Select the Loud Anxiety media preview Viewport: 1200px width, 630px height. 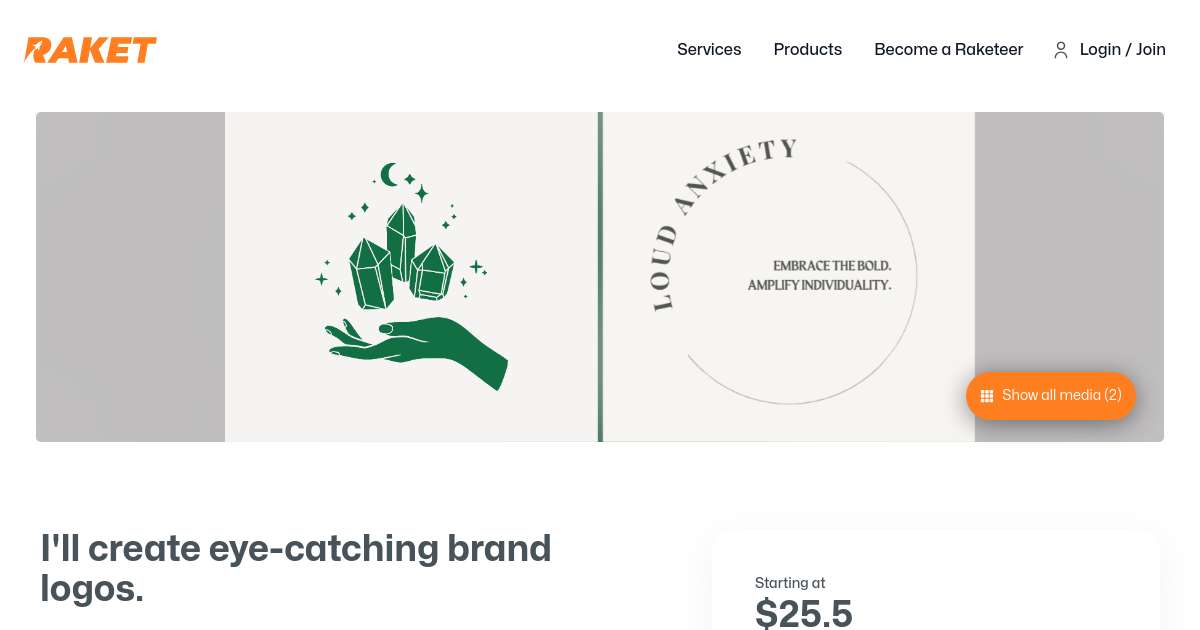(788, 277)
